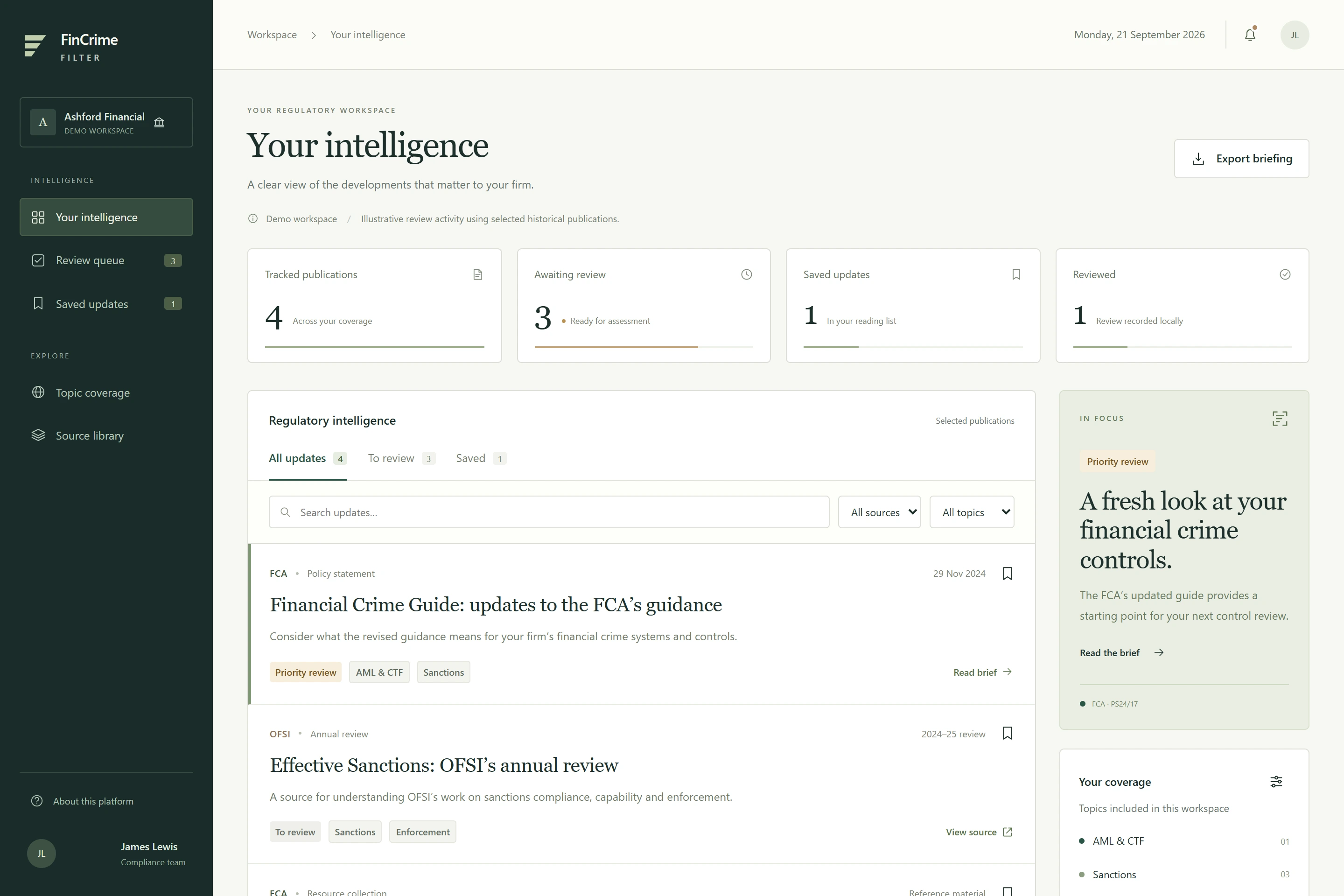Screen dimensions: 1344x896
Task: Click the FinCrime Filter logo icon
Action: click(35, 46)
